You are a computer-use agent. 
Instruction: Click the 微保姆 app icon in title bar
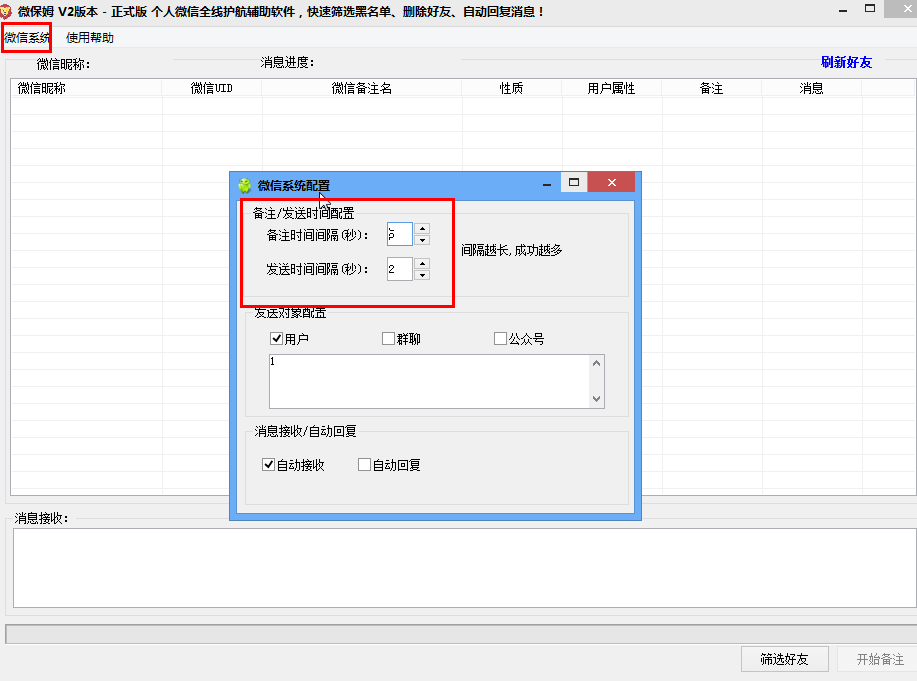tap(6, 11)
